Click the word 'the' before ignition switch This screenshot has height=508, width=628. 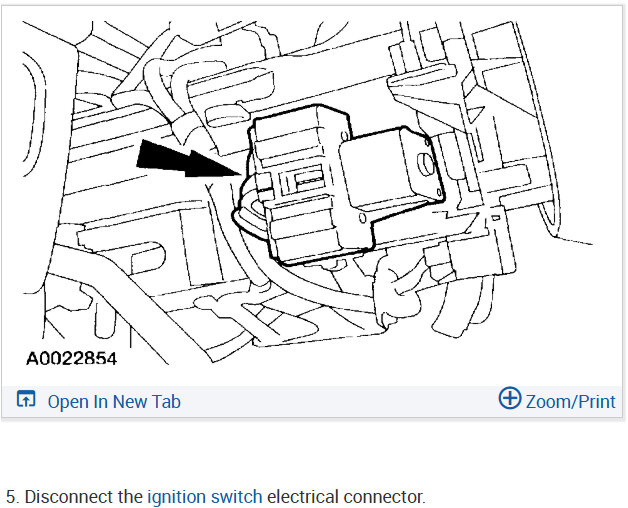coord(130,497)
